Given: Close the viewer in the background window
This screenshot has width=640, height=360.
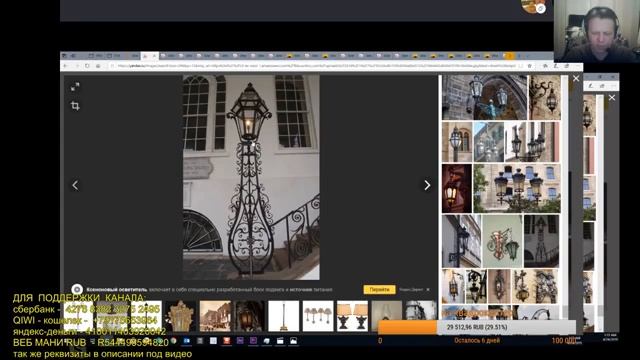Looking at the screenshot, I should (x=612, y=98).
